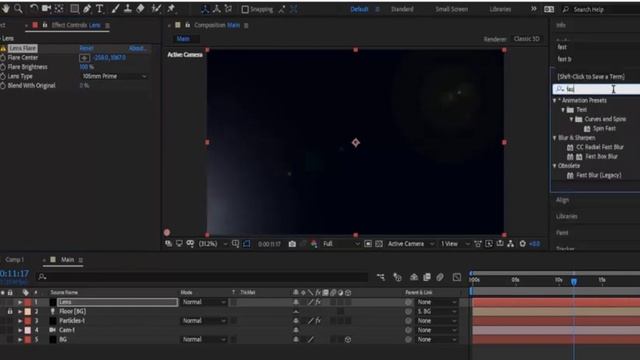The height and width of the screenshot is (360, 640).
Task: Toggle the Flare Brightness stopwatch
Action: point(3,67)
